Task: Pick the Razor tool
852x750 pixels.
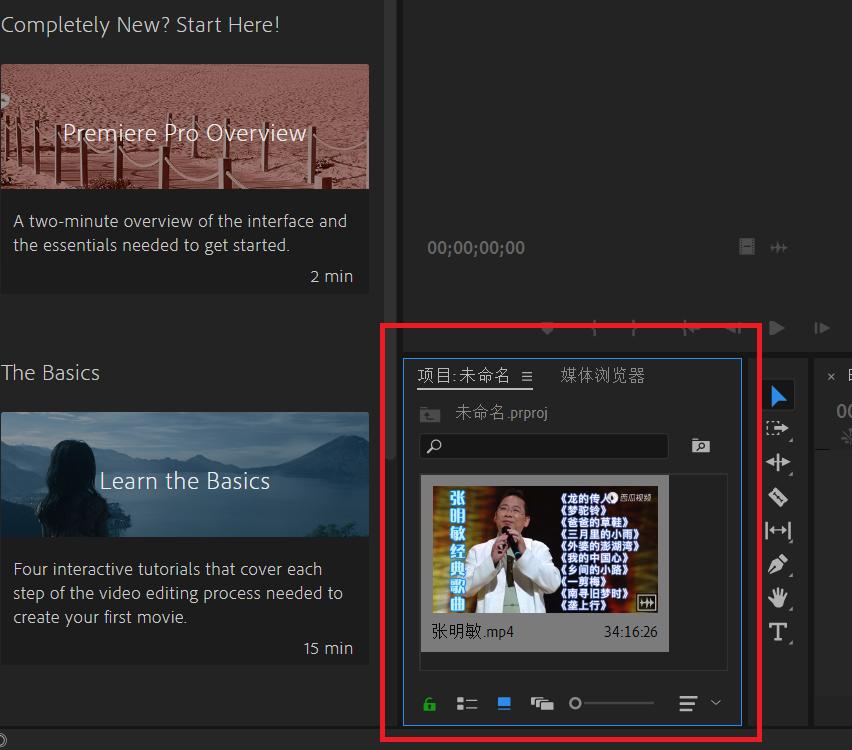Action: [777, 497]
